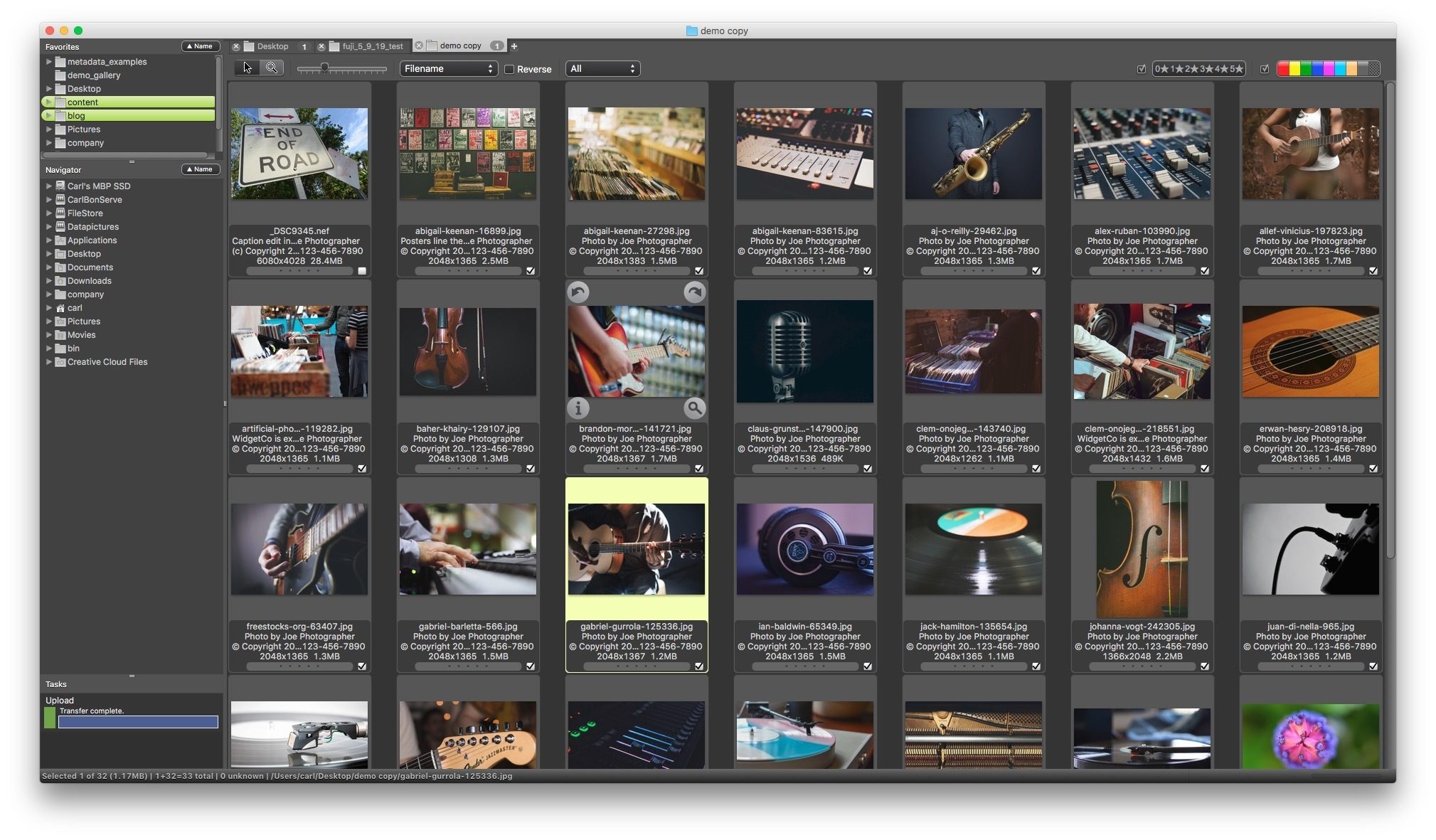Select the ian-baldwin-65349.jpg thumbnail

[x=804, y=548]
